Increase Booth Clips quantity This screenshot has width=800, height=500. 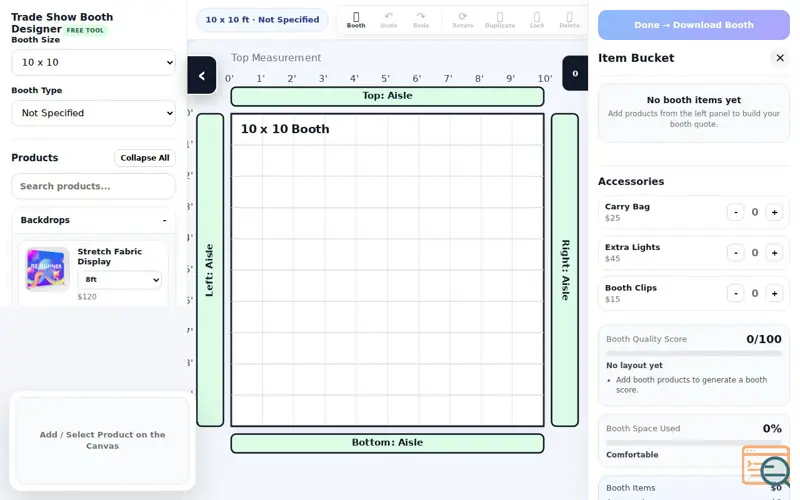pos(774,293)
